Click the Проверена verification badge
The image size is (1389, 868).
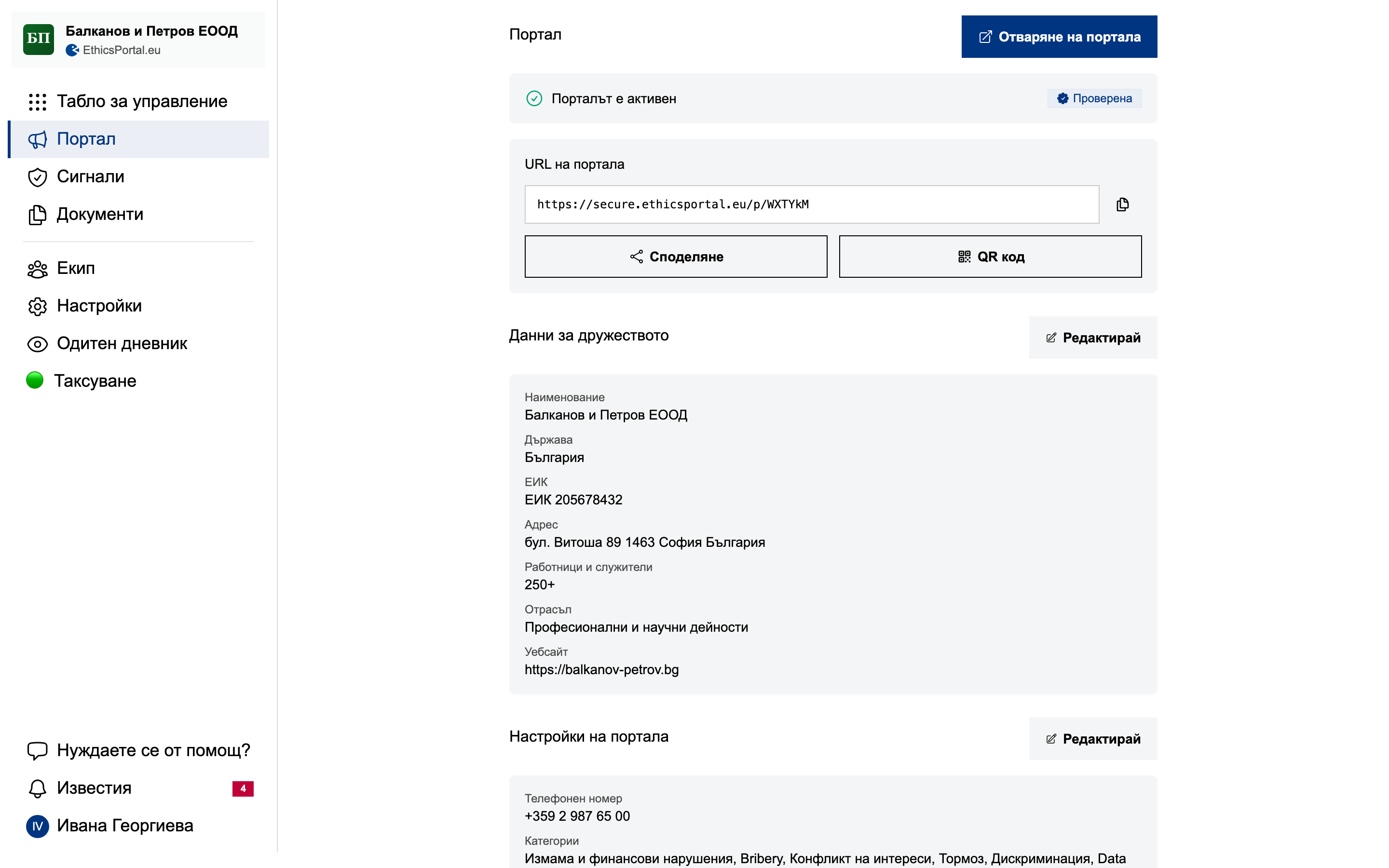(1094, 98)
